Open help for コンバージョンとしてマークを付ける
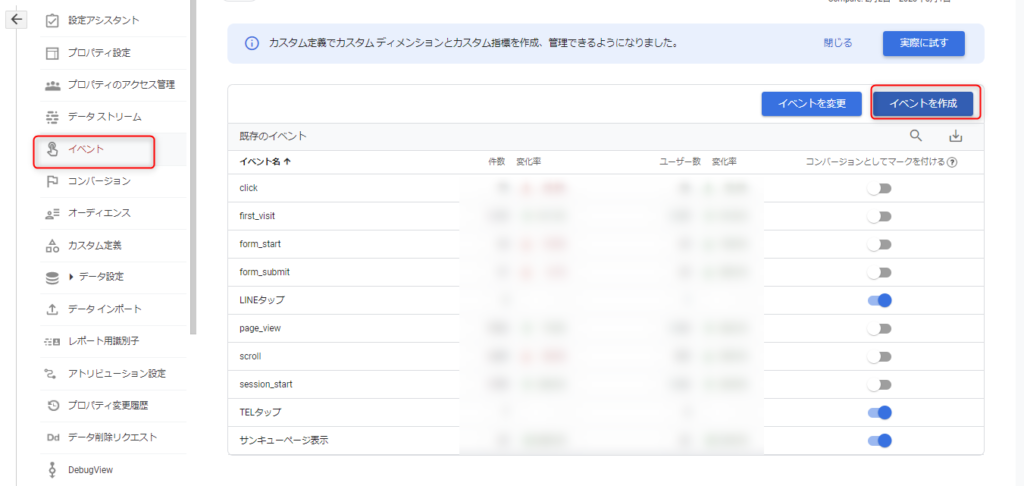The image size is (1024, 486). (x=952, y=163)
